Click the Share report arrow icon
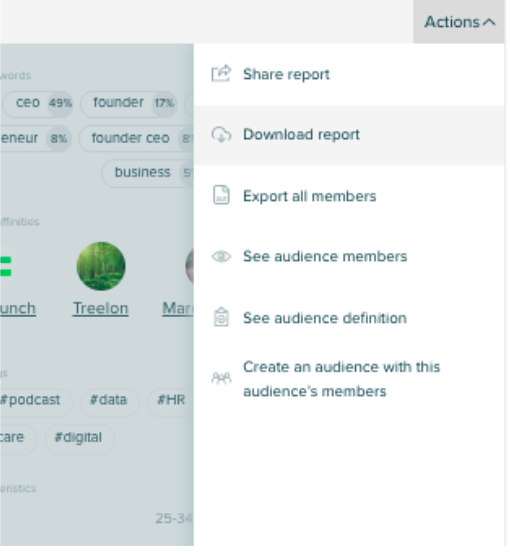The width and height of the screenshot is (510, 554). pos(221,74)
